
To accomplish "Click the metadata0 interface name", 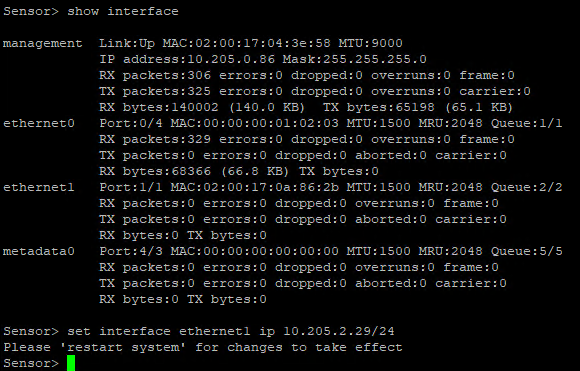I will 39,251.
